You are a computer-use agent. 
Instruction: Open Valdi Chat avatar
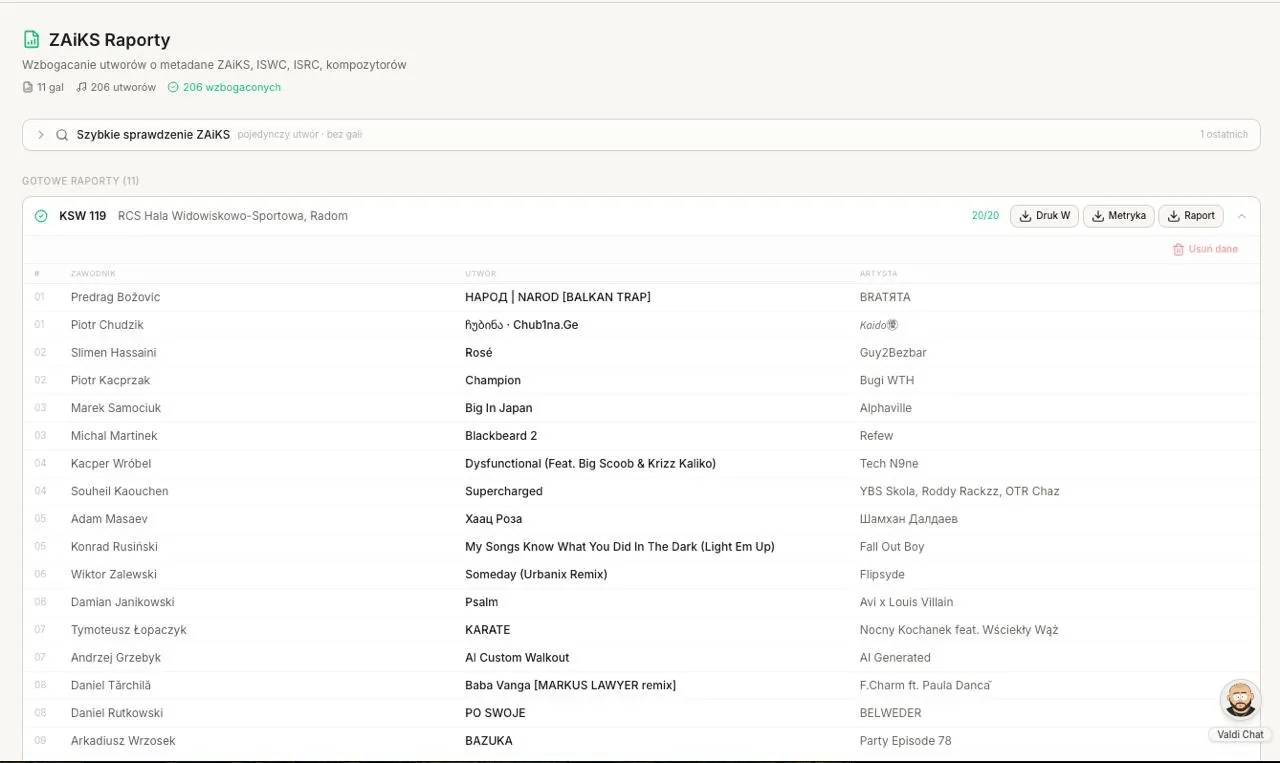[x=1241, y=700]
